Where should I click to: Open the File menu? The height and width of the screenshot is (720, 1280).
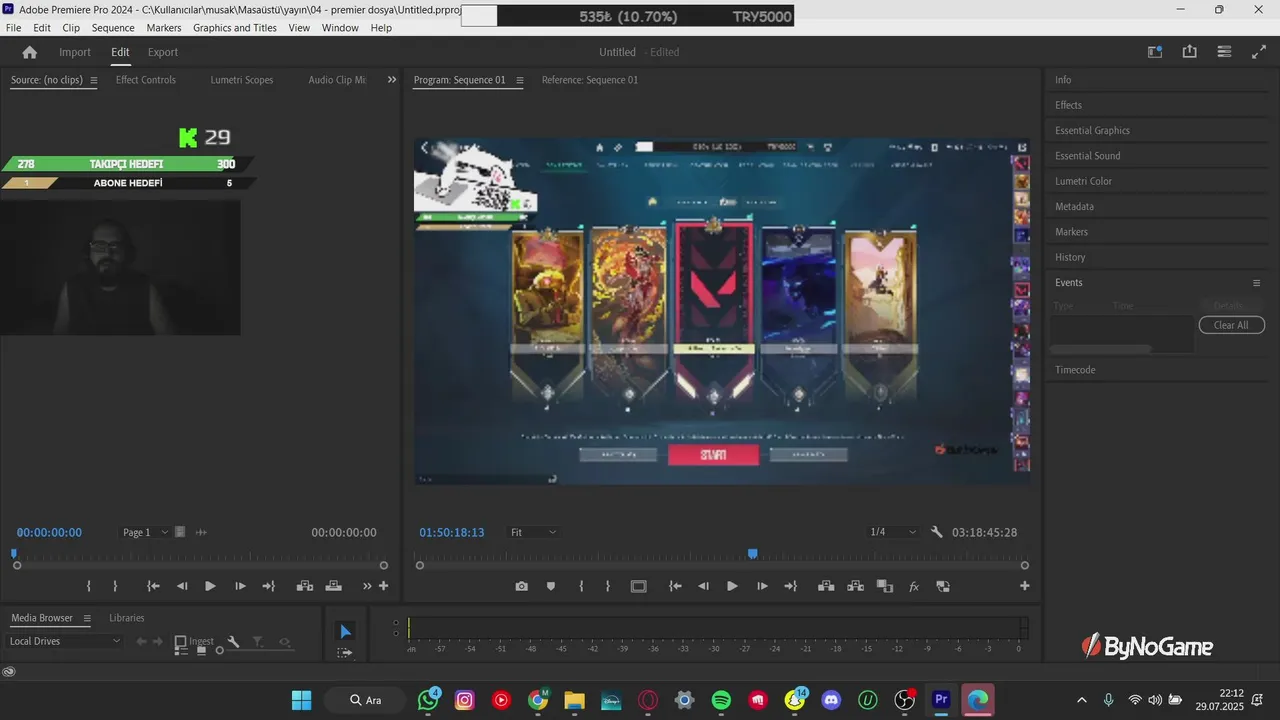click(x=13, y=28)
